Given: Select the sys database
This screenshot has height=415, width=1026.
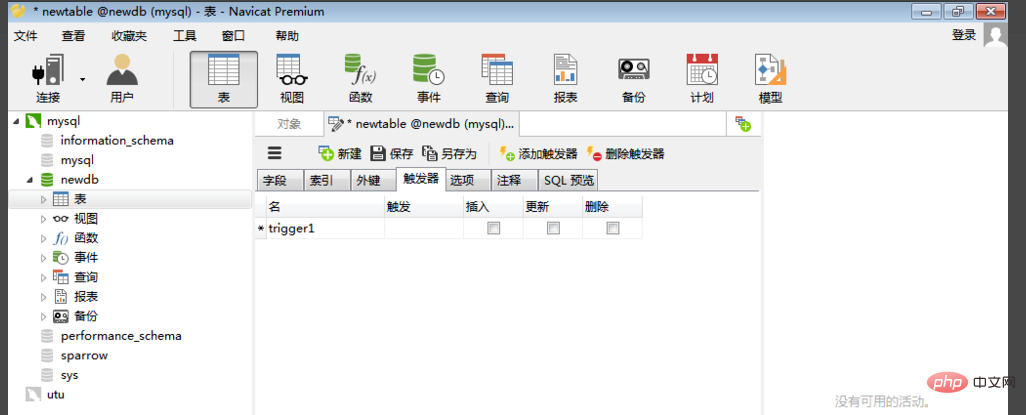Looking at the screenshot, I should click(x=69, y=375).
